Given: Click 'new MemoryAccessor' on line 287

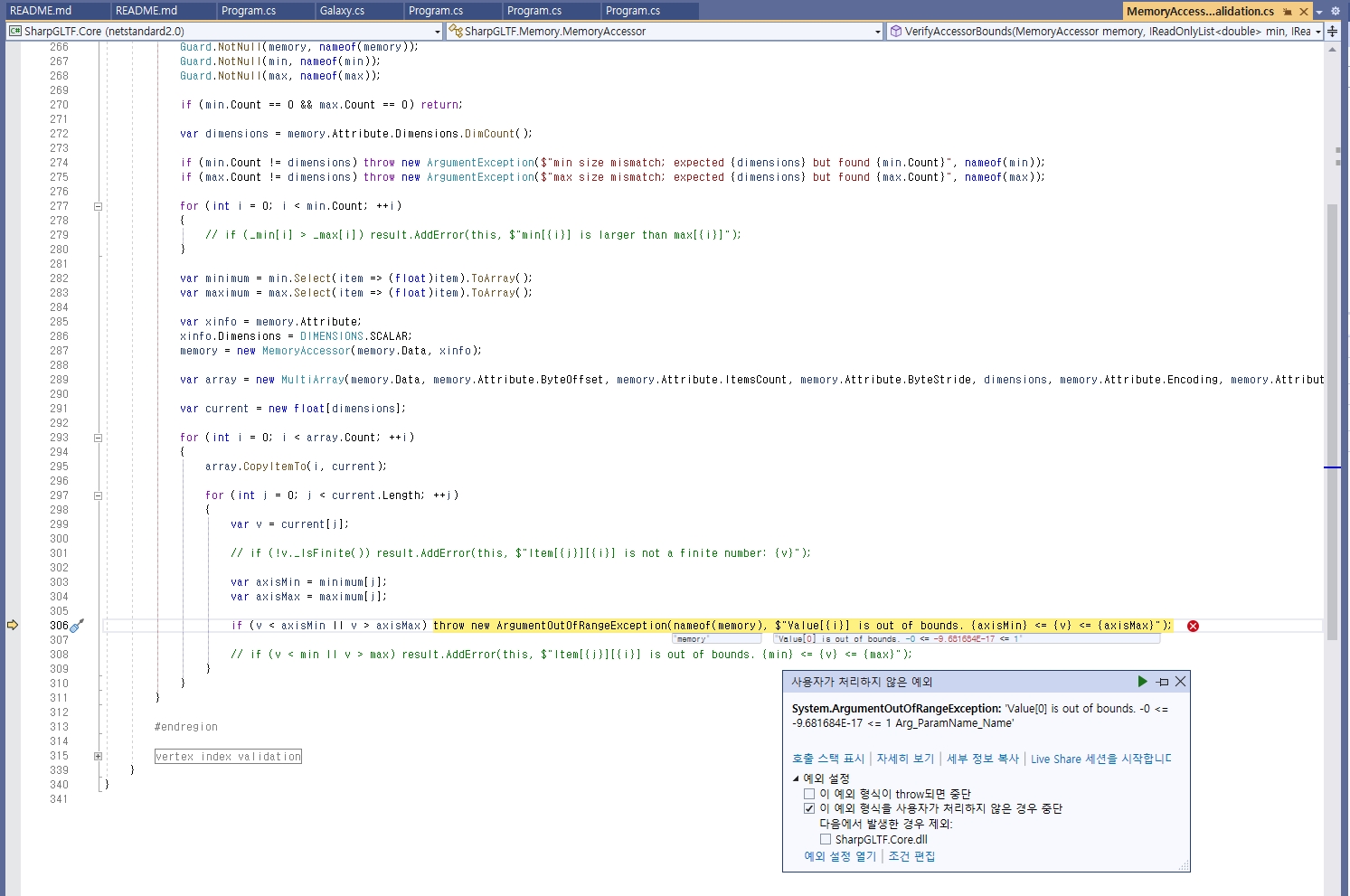Looking at the screenshot, I should (294, 351).
